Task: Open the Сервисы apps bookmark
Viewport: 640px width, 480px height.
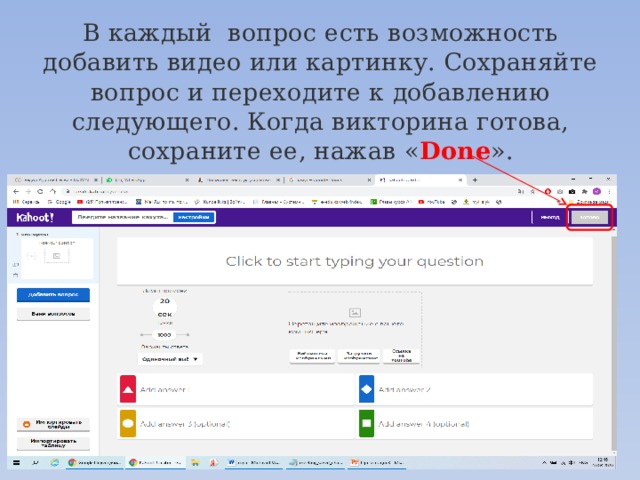Action: tap(27, 202)
